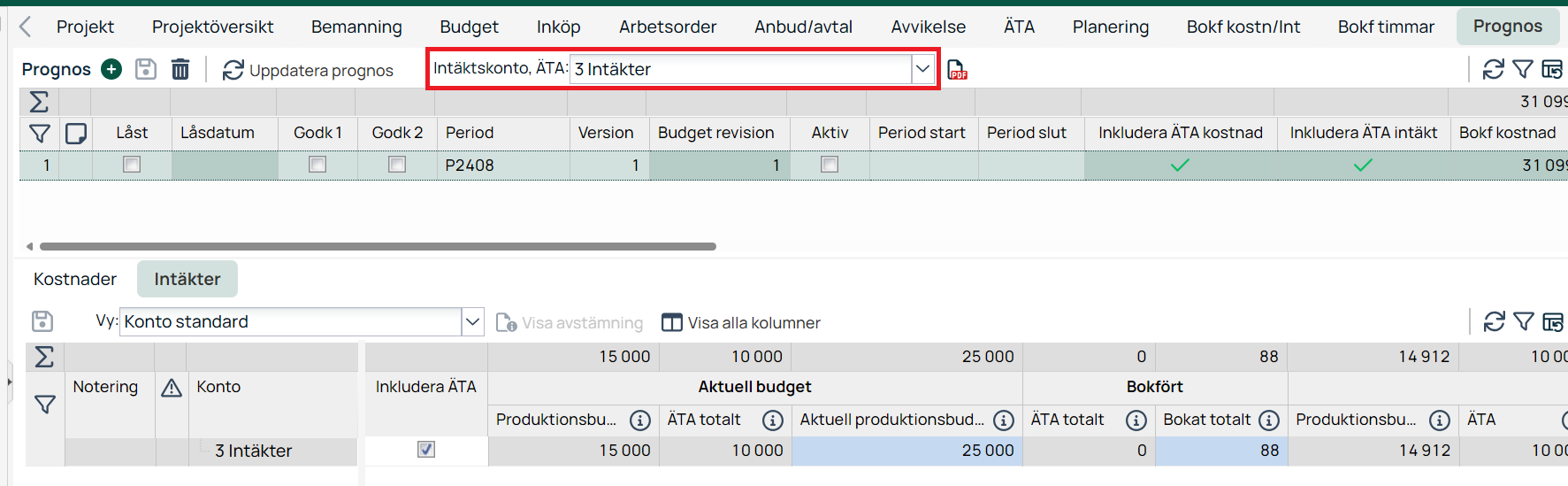Go back with the left chevron arrow
The width and height of the screenshot is (1568, 486).
point(25,27)
